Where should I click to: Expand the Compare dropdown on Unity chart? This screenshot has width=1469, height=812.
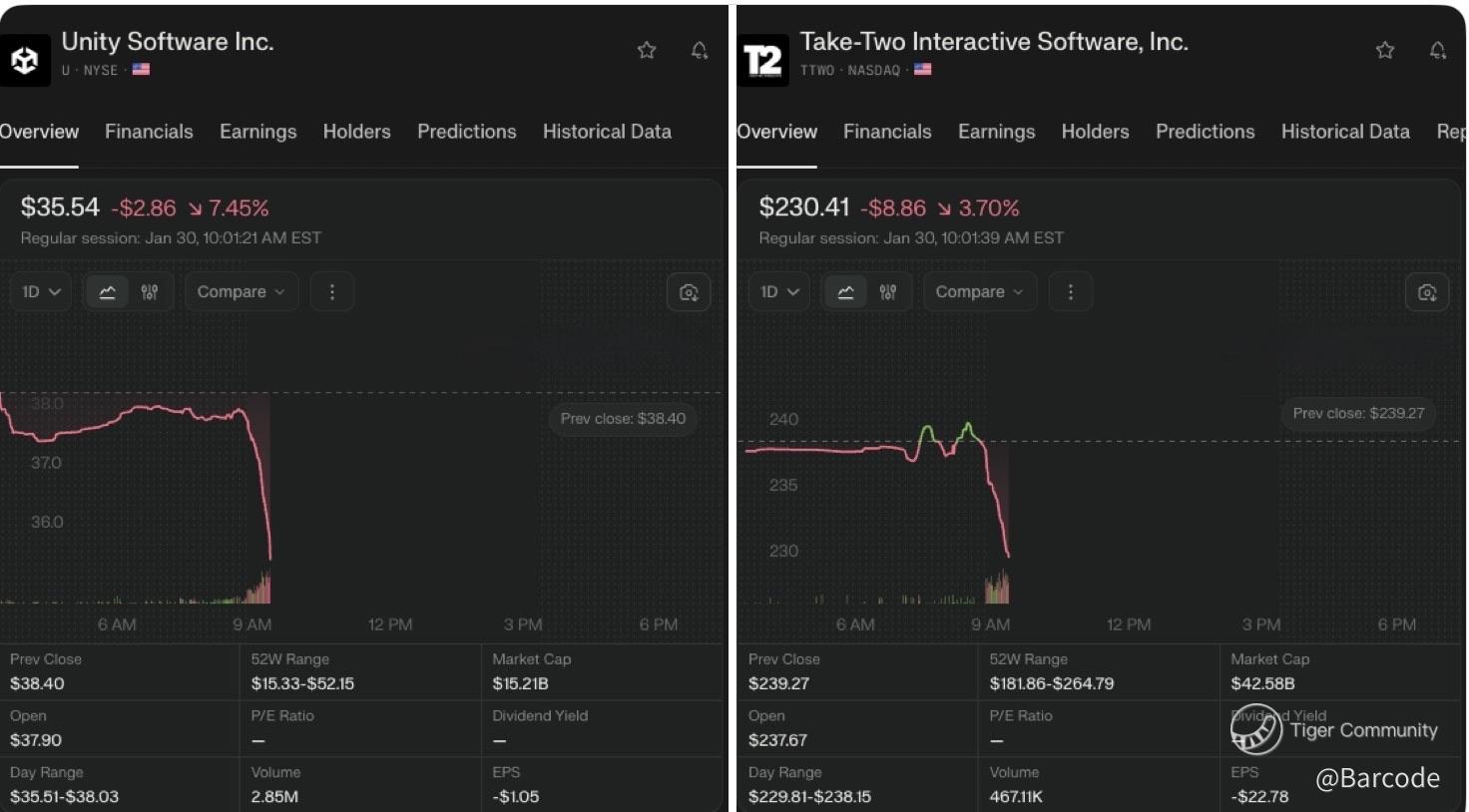pos(241,292)
